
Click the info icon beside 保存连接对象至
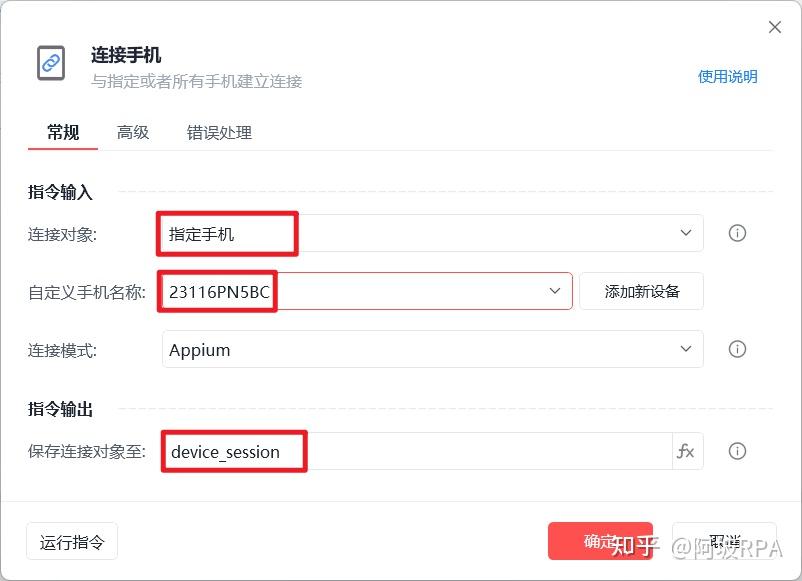[x=737, y=451]
